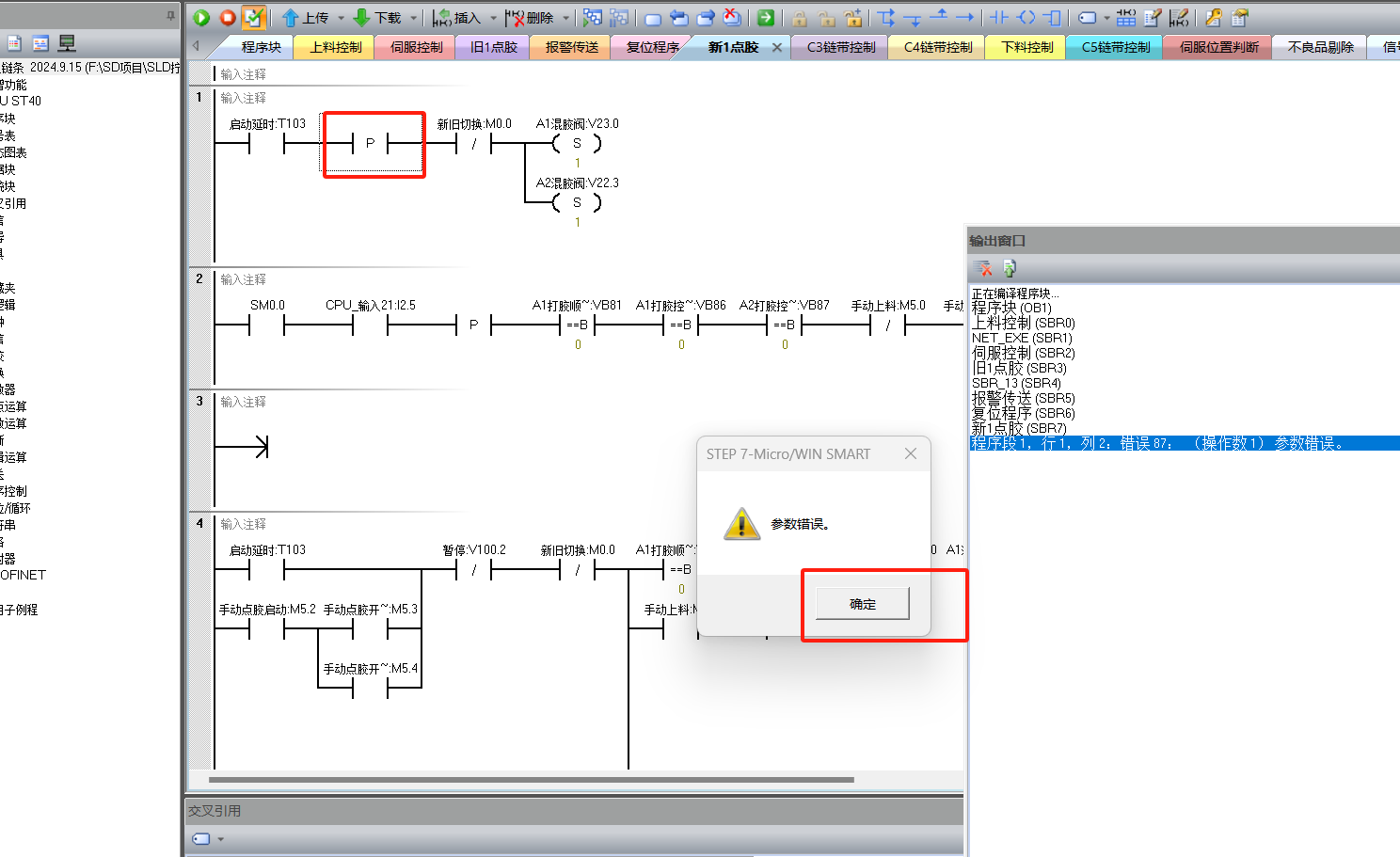Toggle the symbol information table icon
The height and width of the screenshot is (857, 1400).
click(x=1126, y=18)
